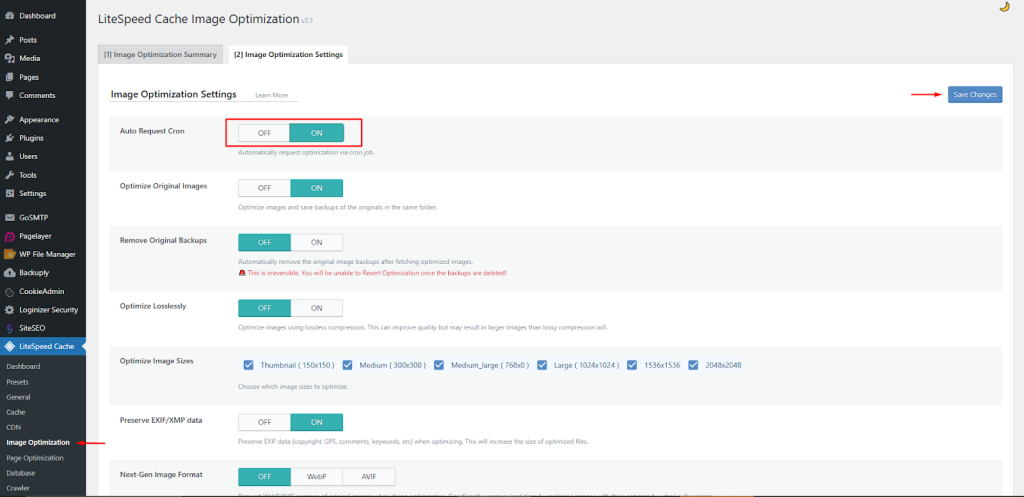Open Plugins via the plug icon
The height and width of the screenshot is (497, 1024).
pos(10,138)
